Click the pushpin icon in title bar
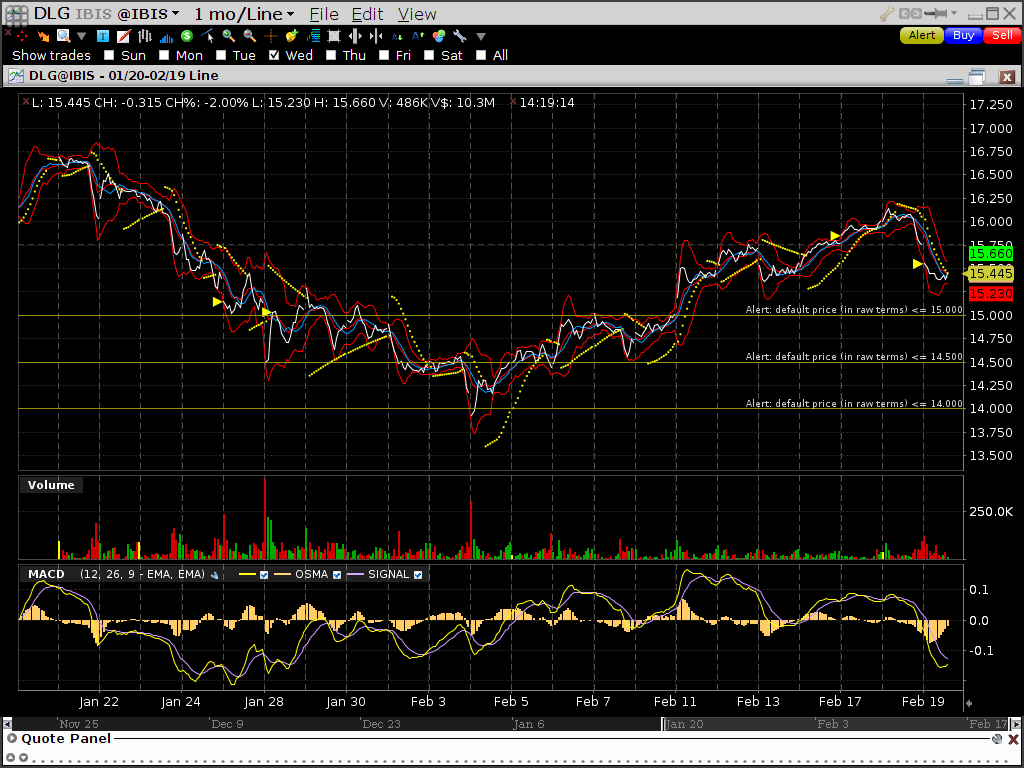 938,13
